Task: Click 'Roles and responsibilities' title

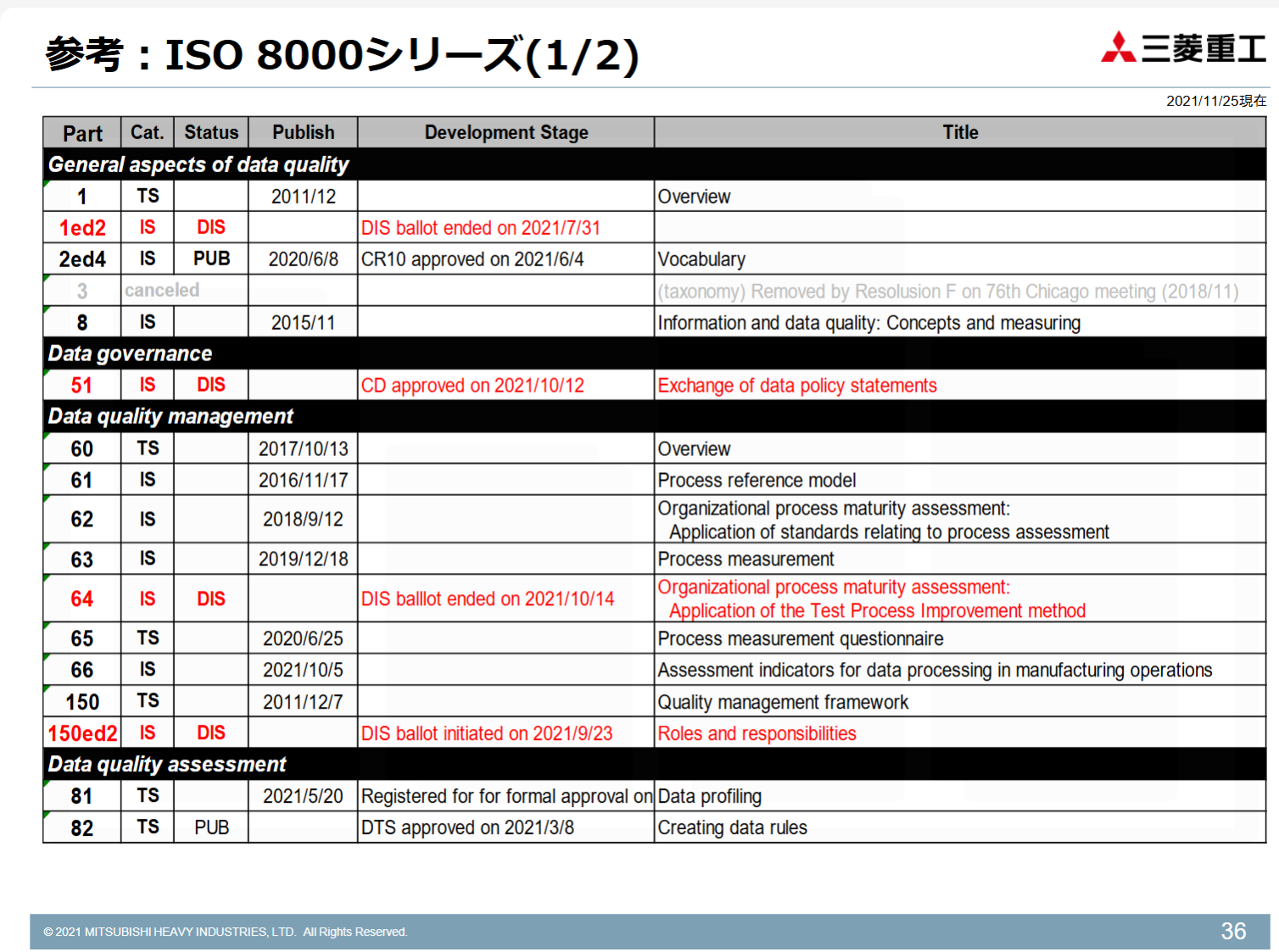Action: click(x=757, y=734)
